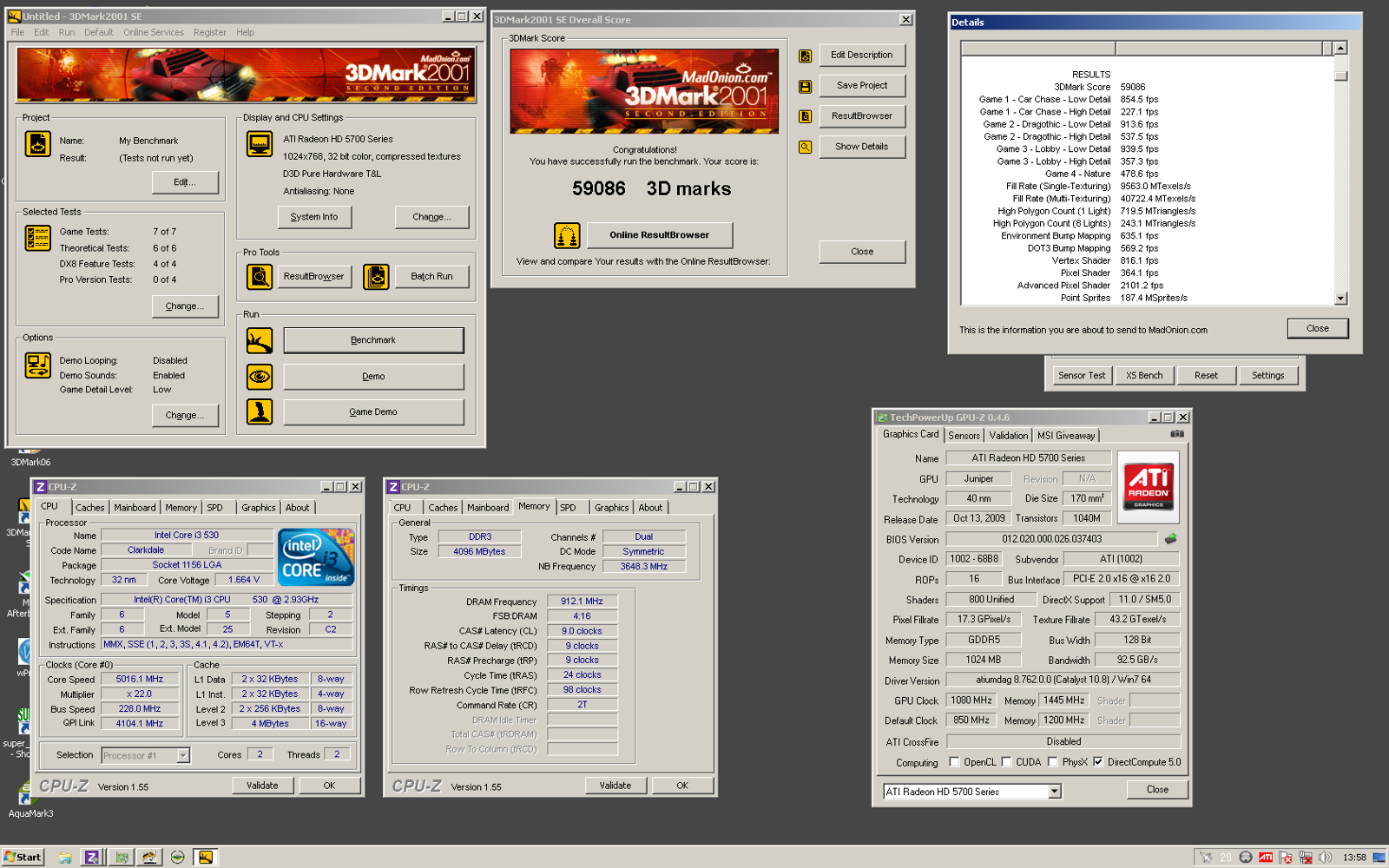Open the graphics card selector dropdown in GPU-Z
The width and height of the screenshot is (1389, 868).
[x=1055, y=792]
